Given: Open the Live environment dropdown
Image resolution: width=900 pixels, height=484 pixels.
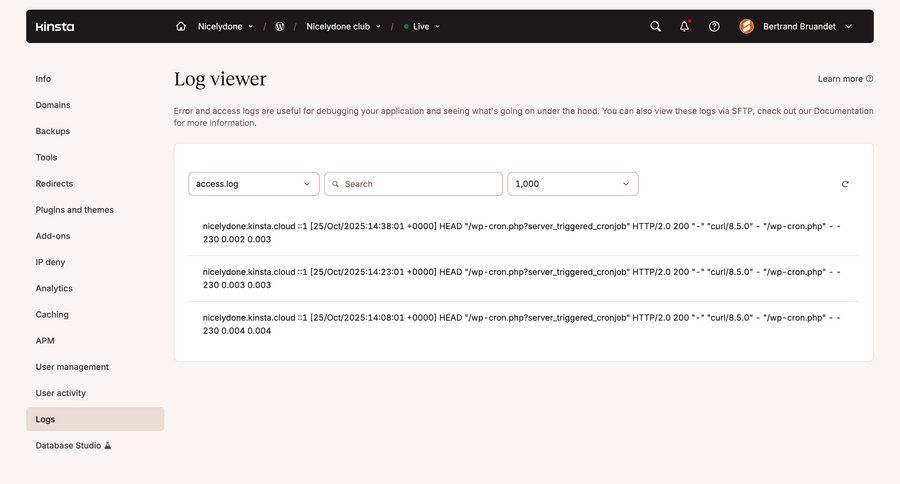Looking at the screenshot, I should point(422,26).
